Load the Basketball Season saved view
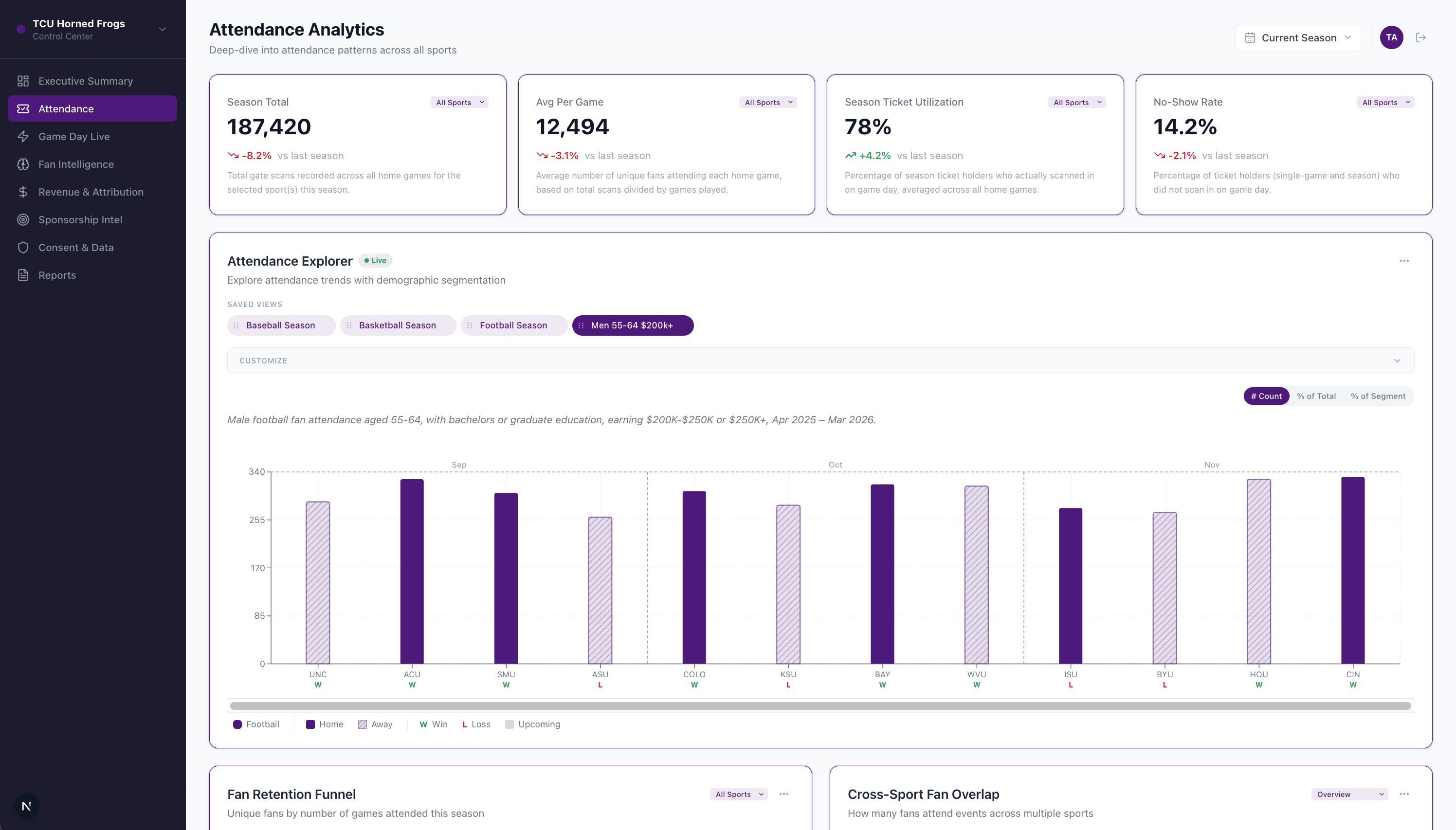The image size is (1456, 830). coord(398,325)
